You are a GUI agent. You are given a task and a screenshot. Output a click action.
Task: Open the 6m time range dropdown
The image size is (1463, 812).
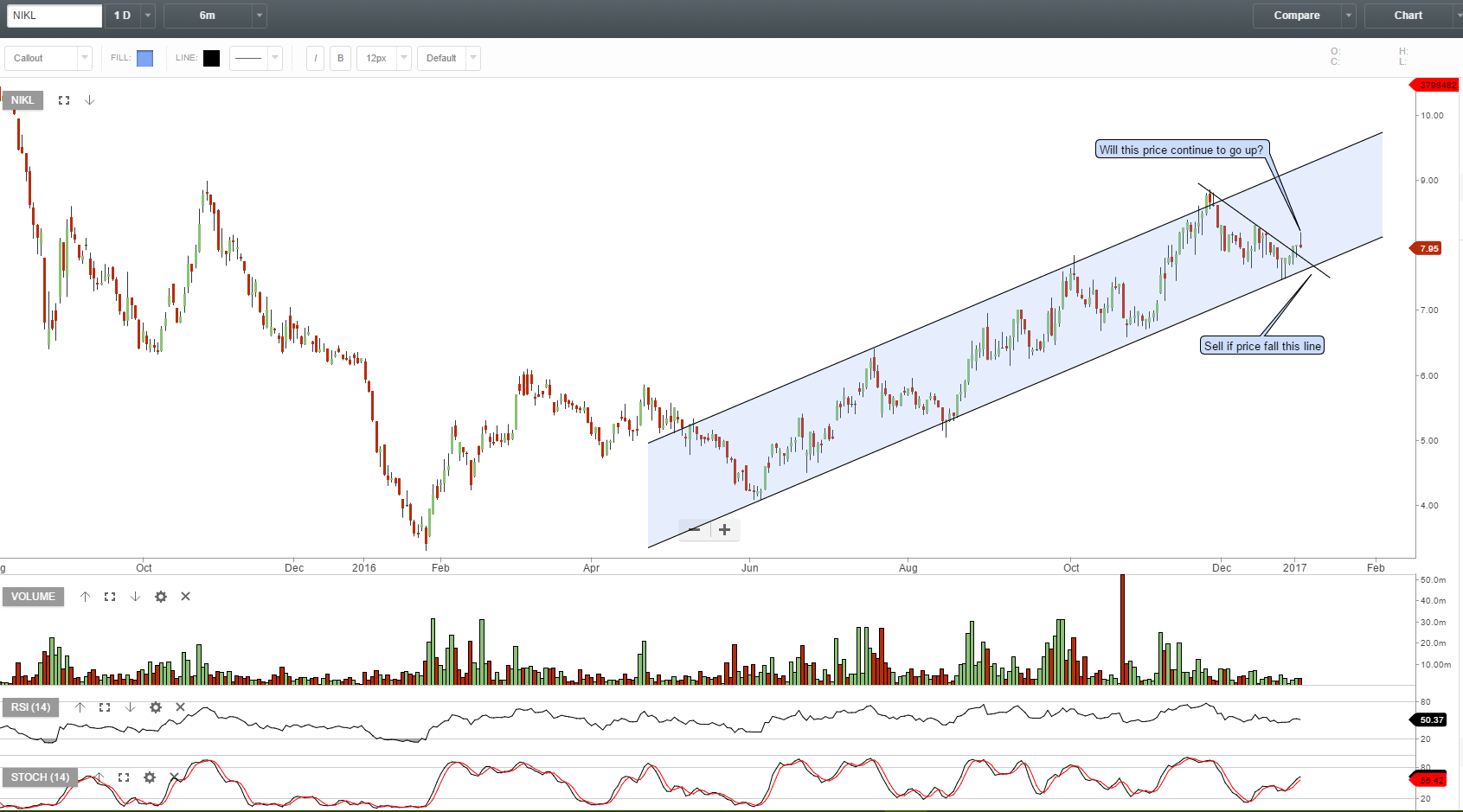click(x=215, y=16)
